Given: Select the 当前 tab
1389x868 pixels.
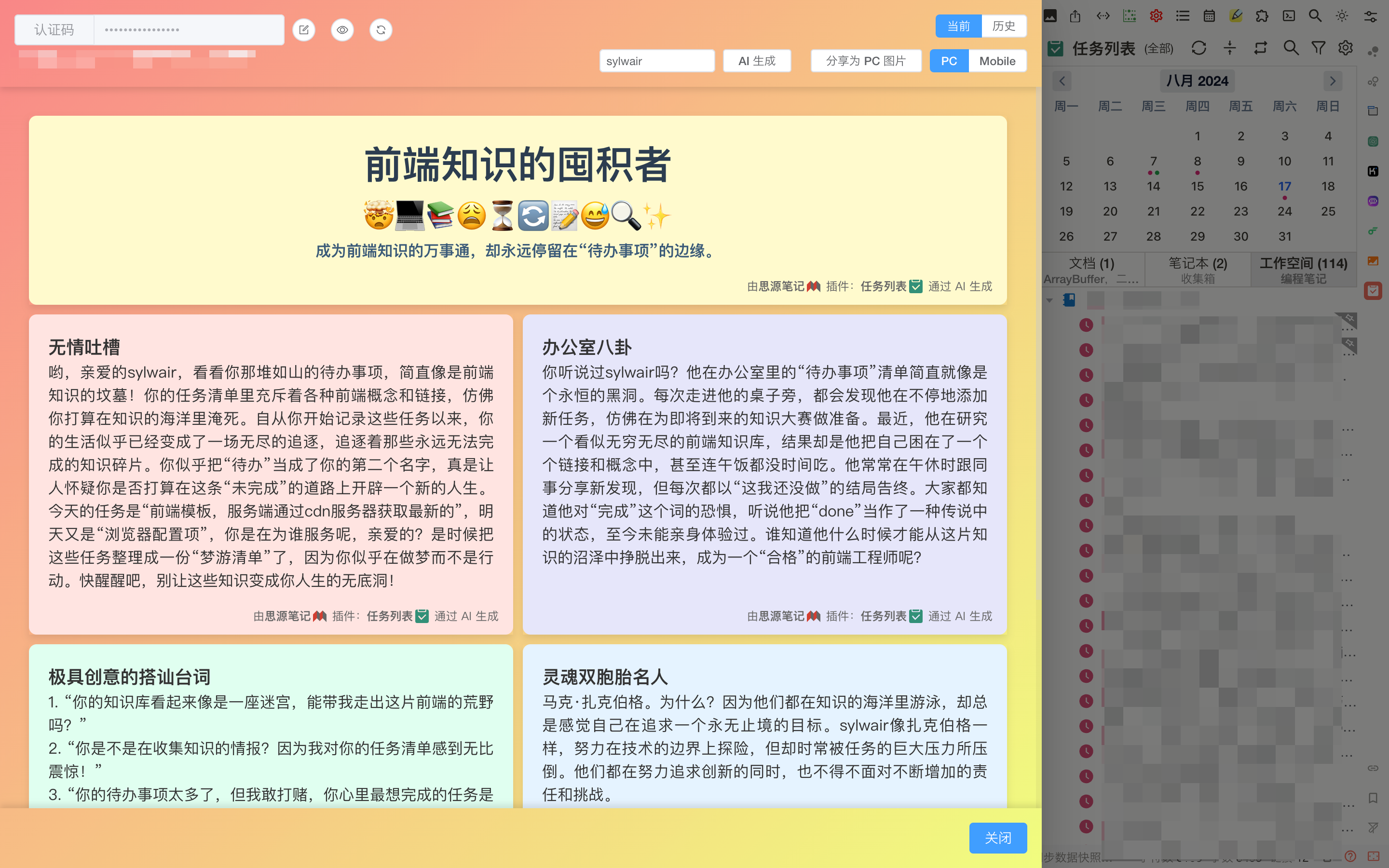Looking at the screenshot, I should tap(958, 26).
